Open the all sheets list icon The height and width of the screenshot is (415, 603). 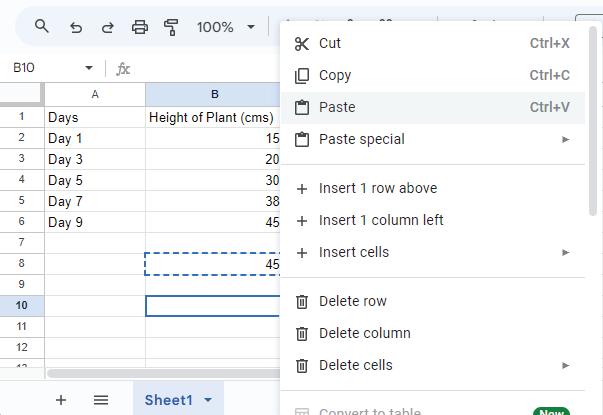(101, 400)
